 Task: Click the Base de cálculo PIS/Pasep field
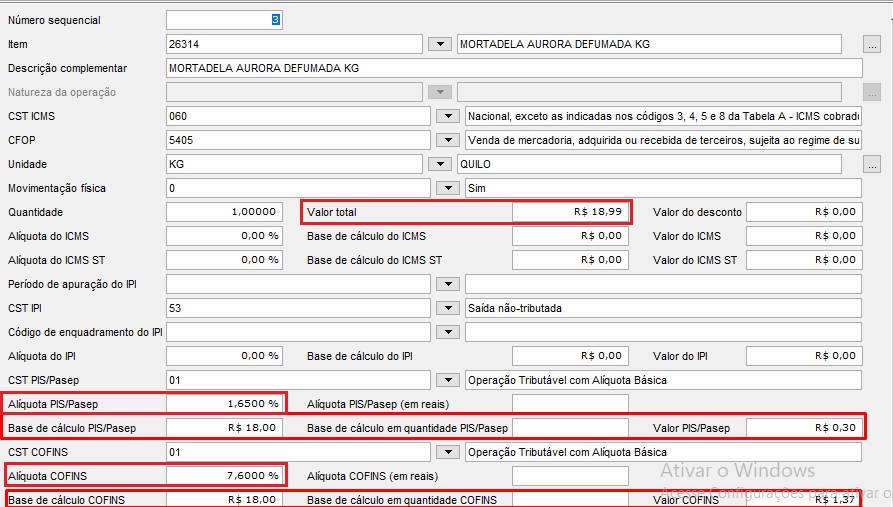coord(223,428)
